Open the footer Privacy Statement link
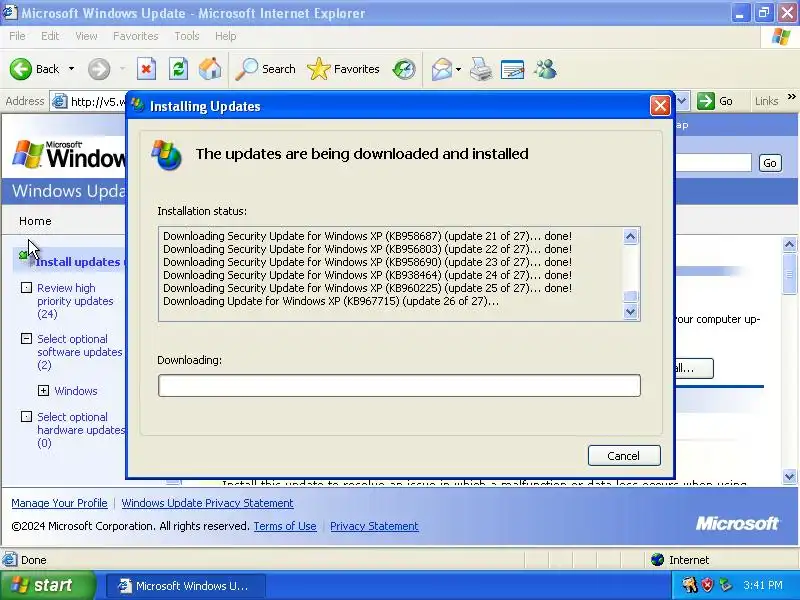 (374, 526)
